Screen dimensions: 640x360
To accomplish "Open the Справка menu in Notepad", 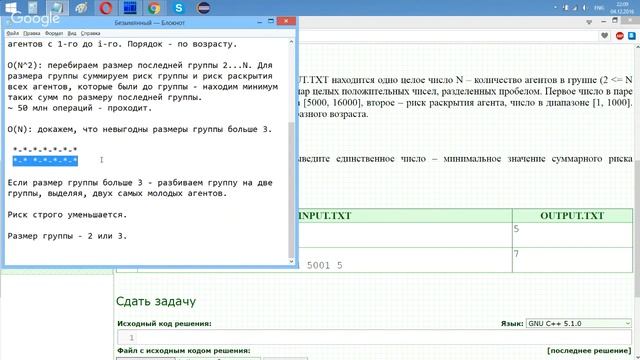I will [x=90, y=33].
